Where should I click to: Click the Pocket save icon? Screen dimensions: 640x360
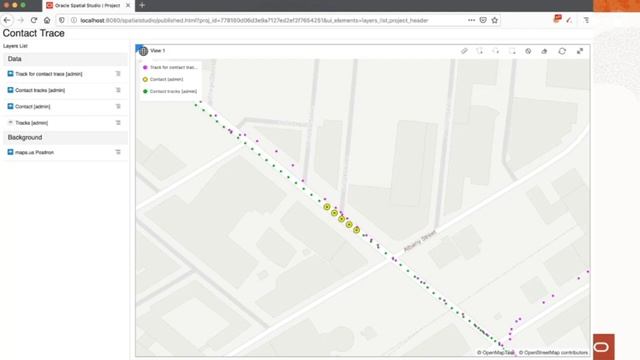pos(483,20)
